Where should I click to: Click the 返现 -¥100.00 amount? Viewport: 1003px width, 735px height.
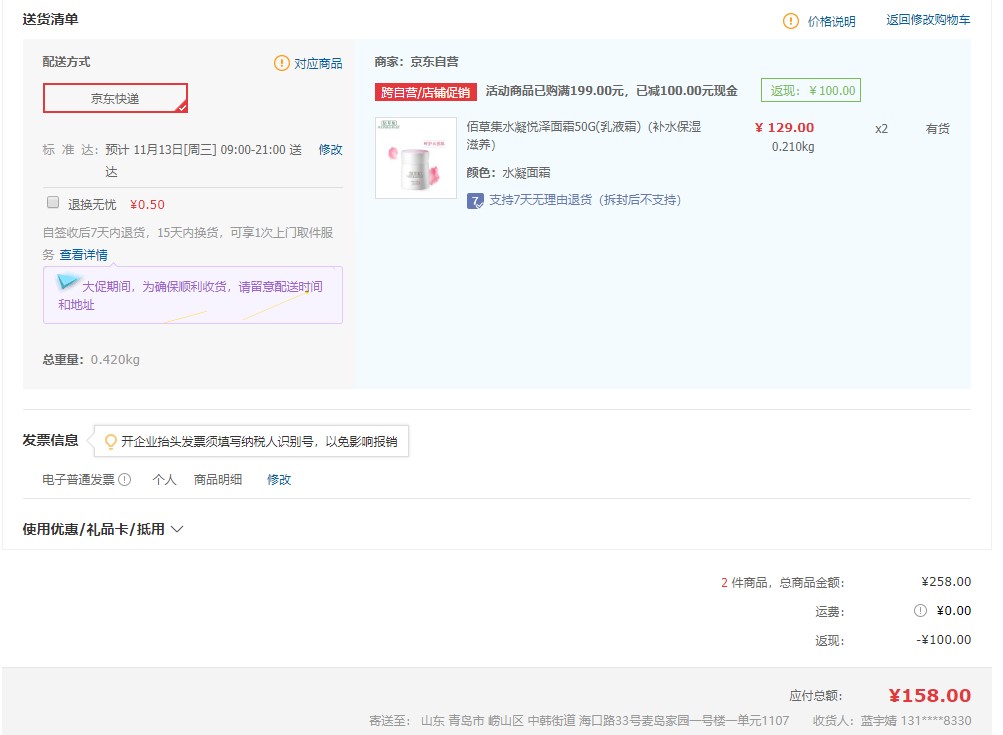[x=943, y=640]
